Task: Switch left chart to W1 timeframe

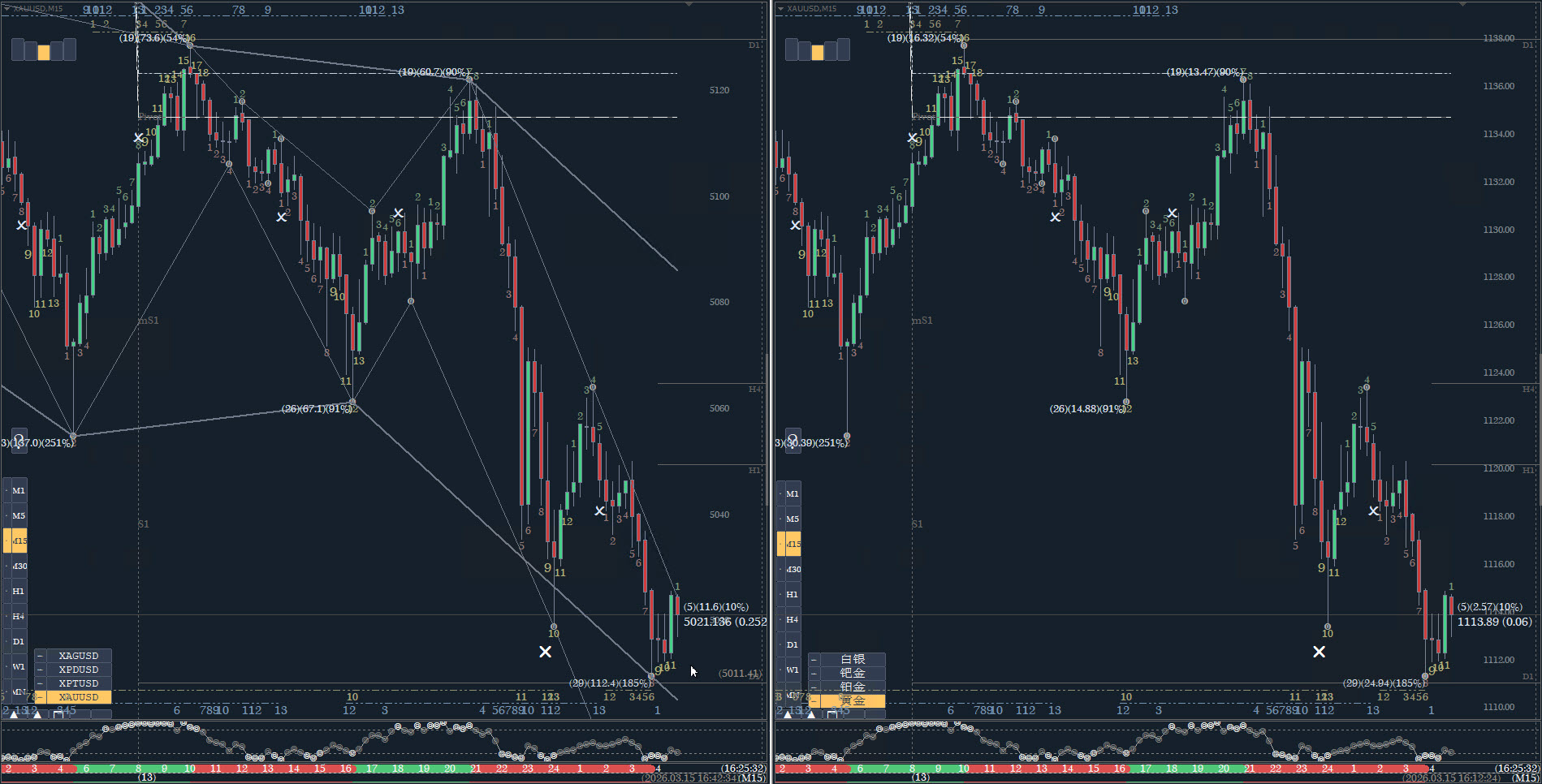Action: pyautogui.click(x=19, y=666)
